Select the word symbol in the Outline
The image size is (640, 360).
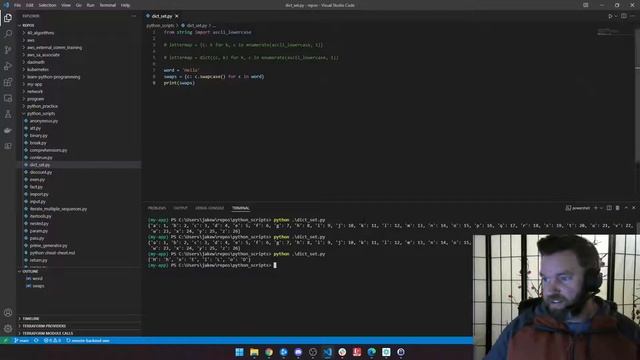(37, 279)
